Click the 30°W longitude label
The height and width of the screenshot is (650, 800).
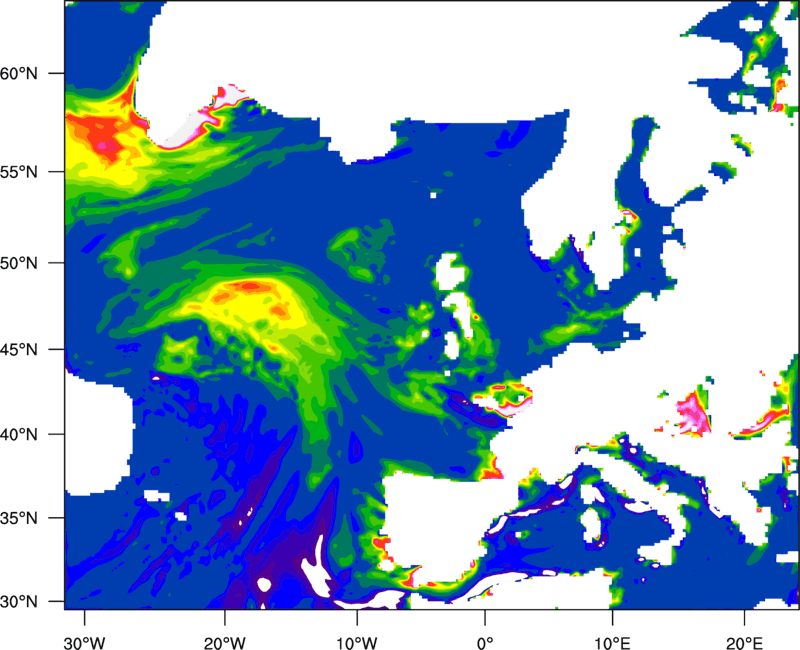pos(84,643)
